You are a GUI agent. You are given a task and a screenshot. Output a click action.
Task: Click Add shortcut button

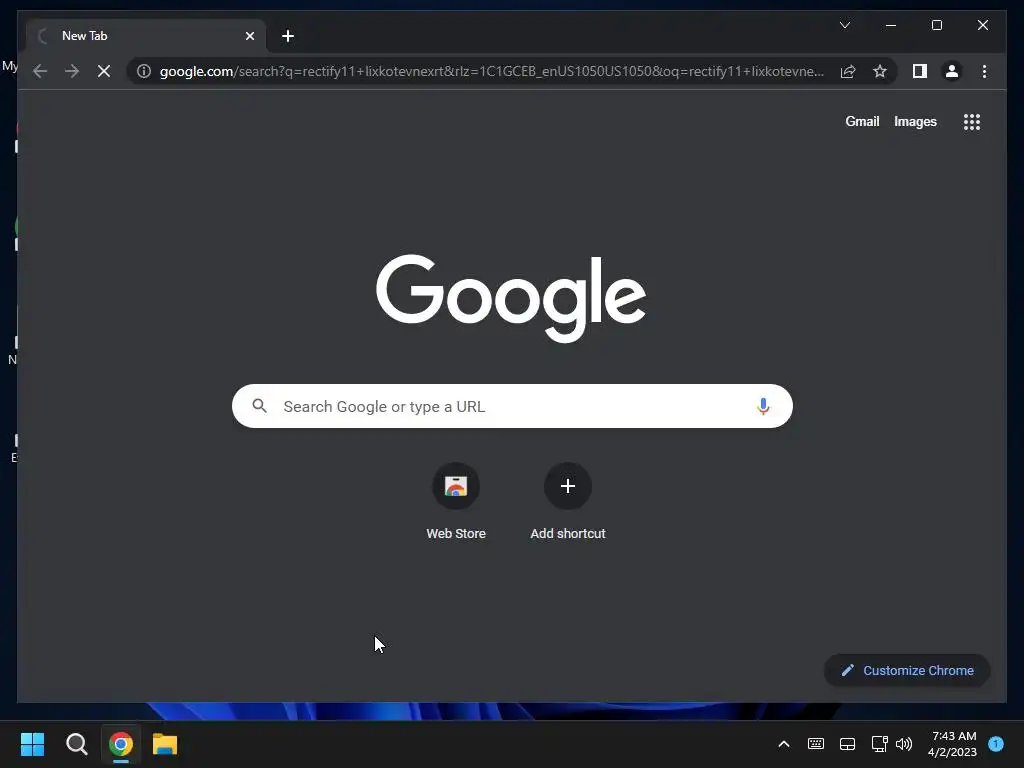568,501
